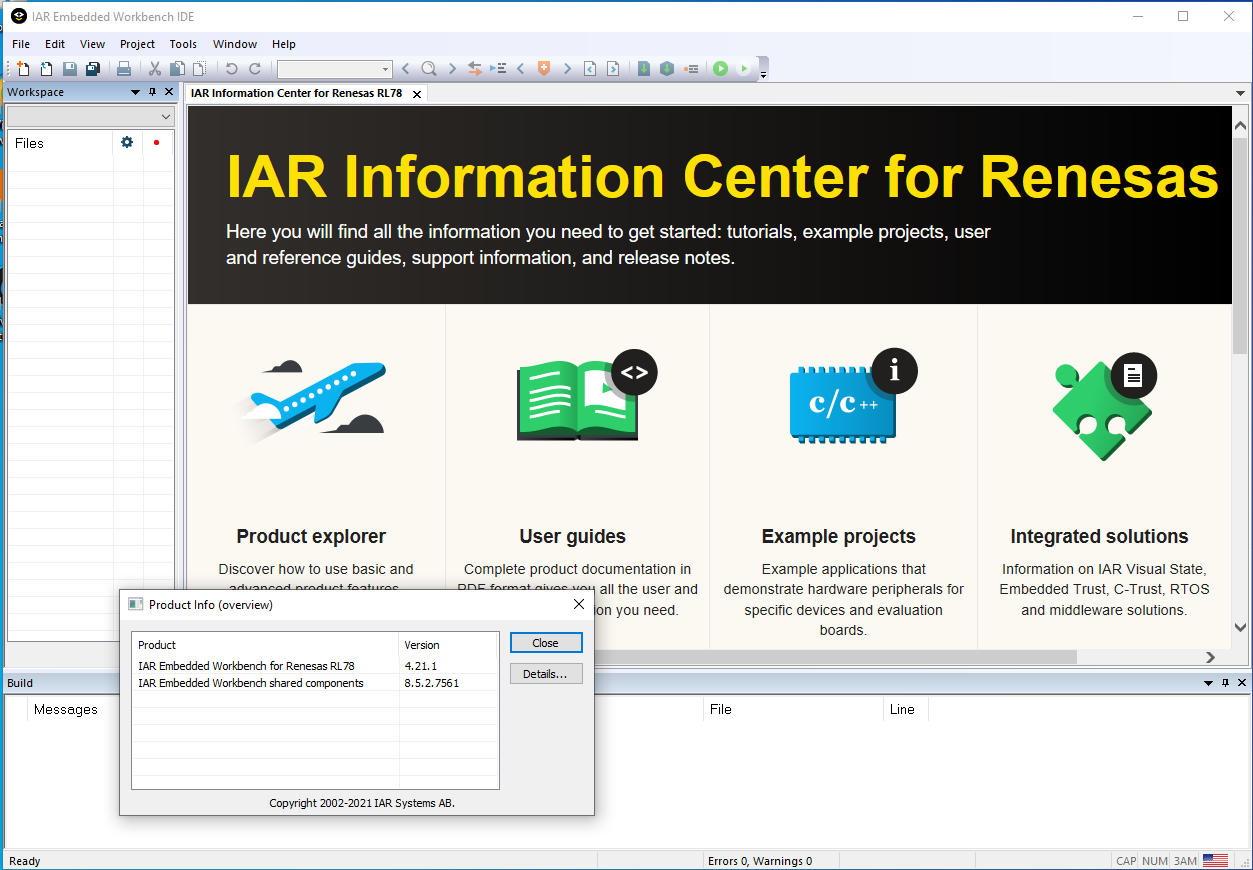Click the Replace arrows icon

pyautogui.click(x=475, y=68)
